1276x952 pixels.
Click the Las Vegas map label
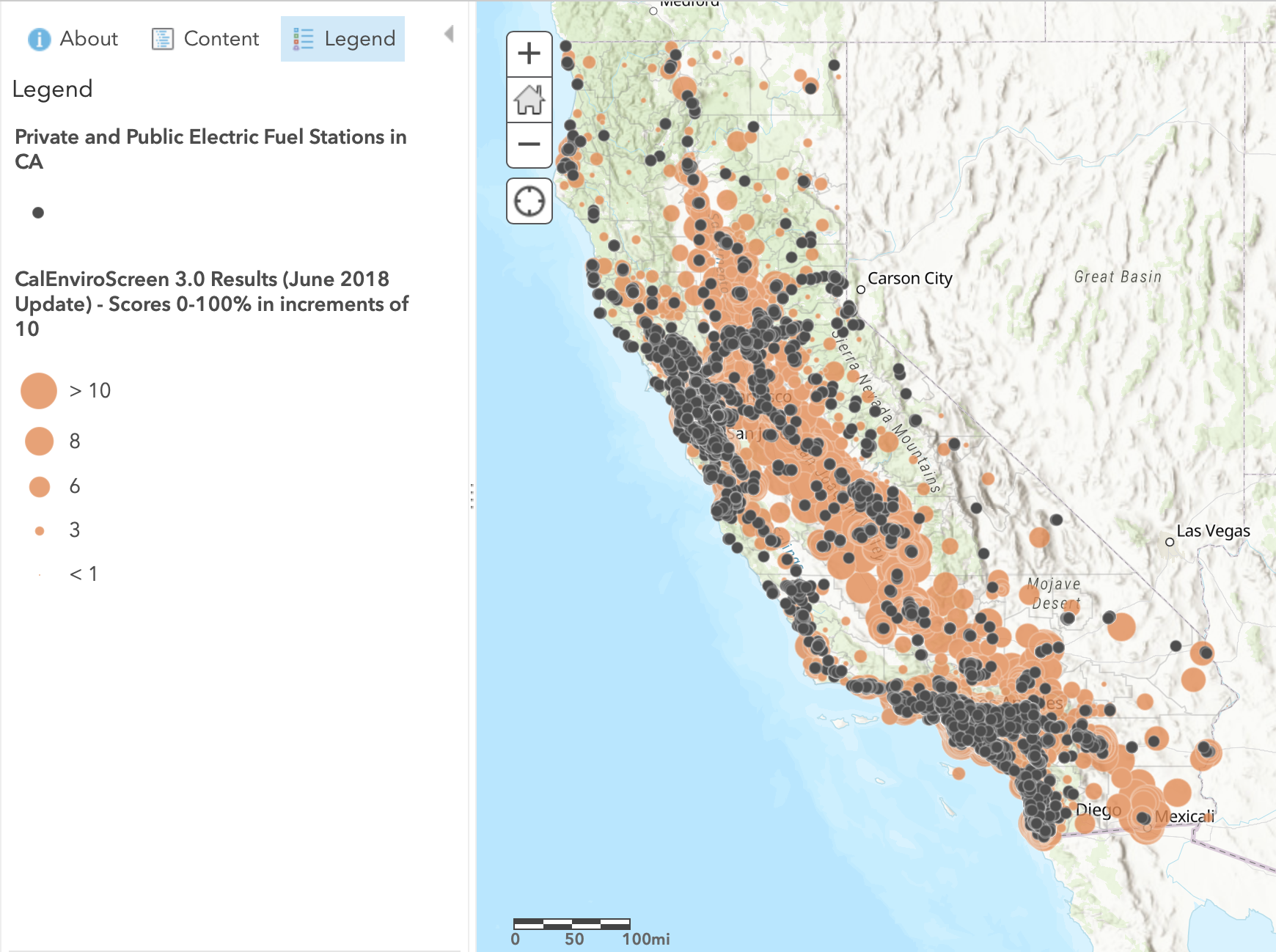[1213, 531]
